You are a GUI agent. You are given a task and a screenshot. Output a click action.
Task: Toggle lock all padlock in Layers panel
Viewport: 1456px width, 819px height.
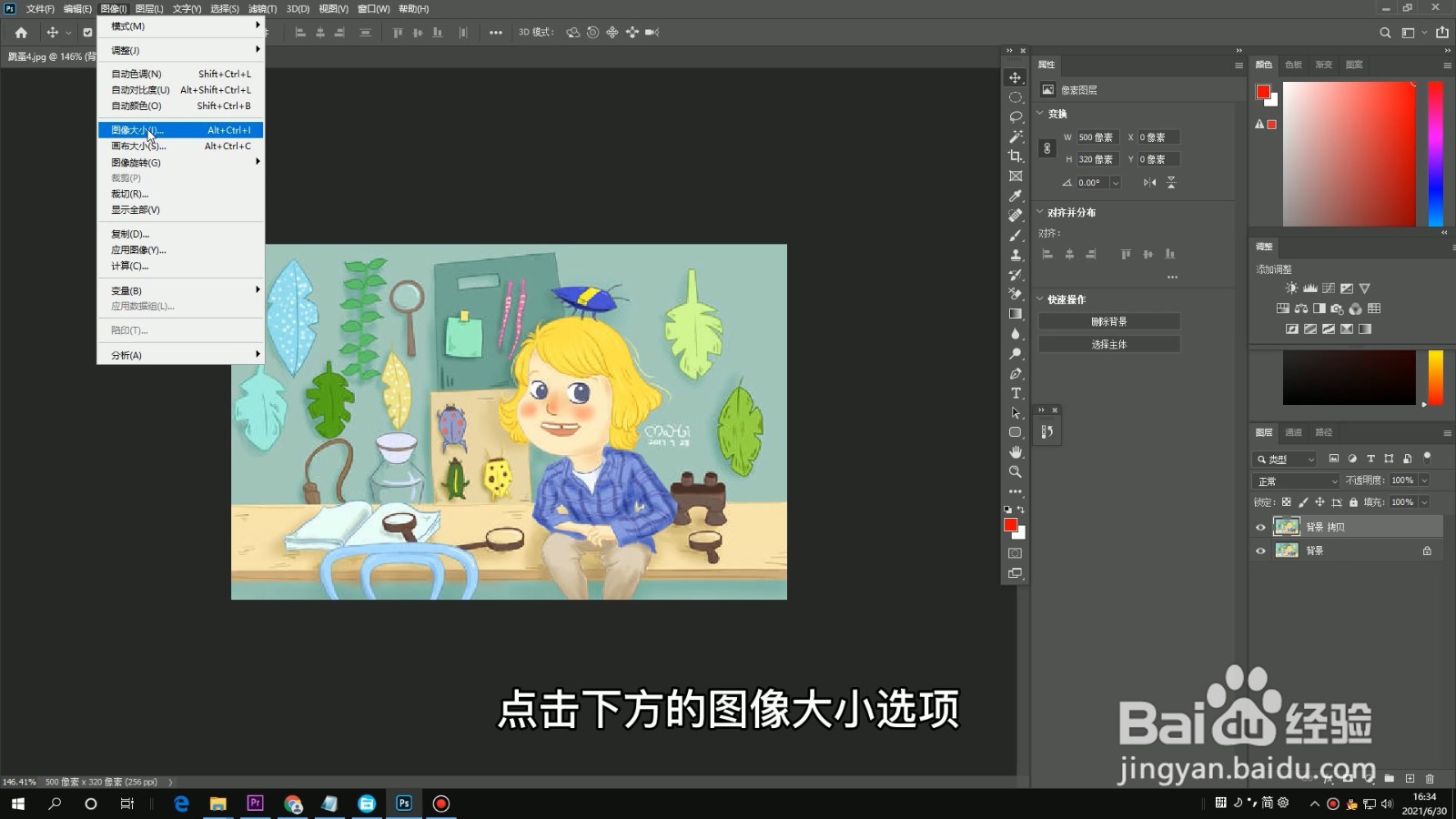[1353, 502]
